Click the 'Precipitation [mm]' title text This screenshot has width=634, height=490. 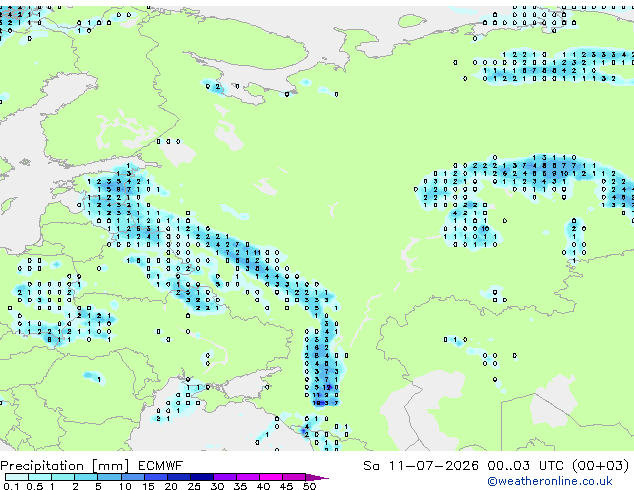[x=65, y=466]
